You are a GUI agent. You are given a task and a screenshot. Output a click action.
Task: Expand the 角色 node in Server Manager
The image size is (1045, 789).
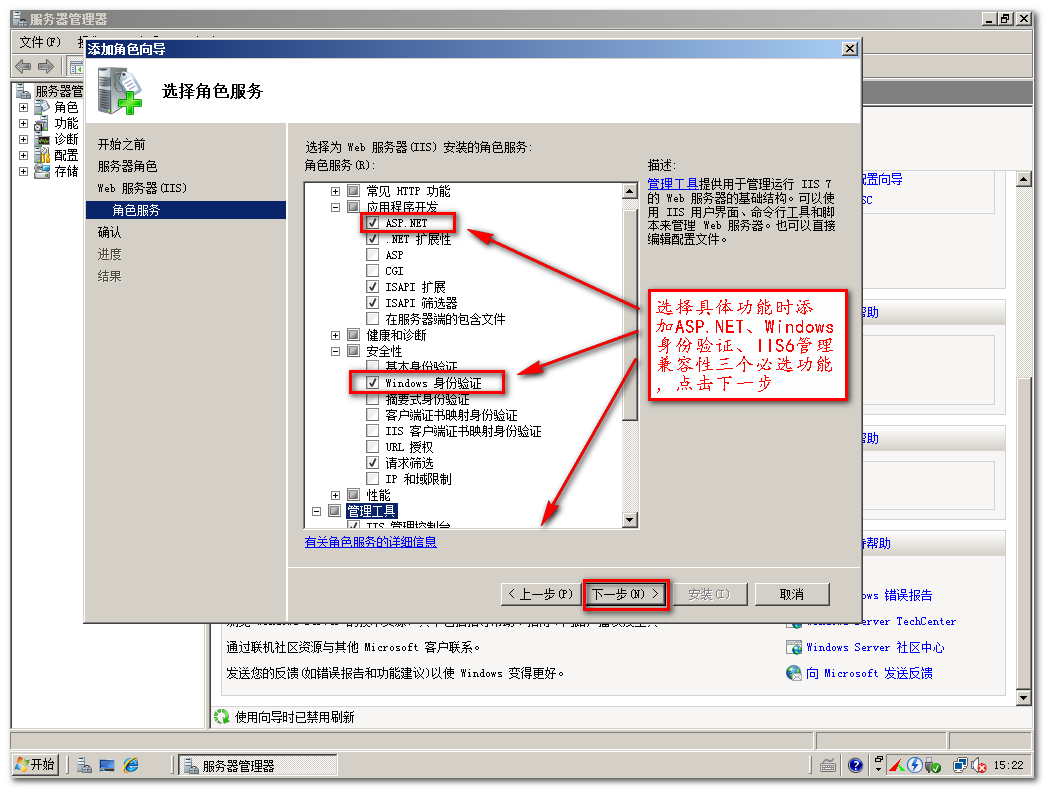tap(23, 107)
